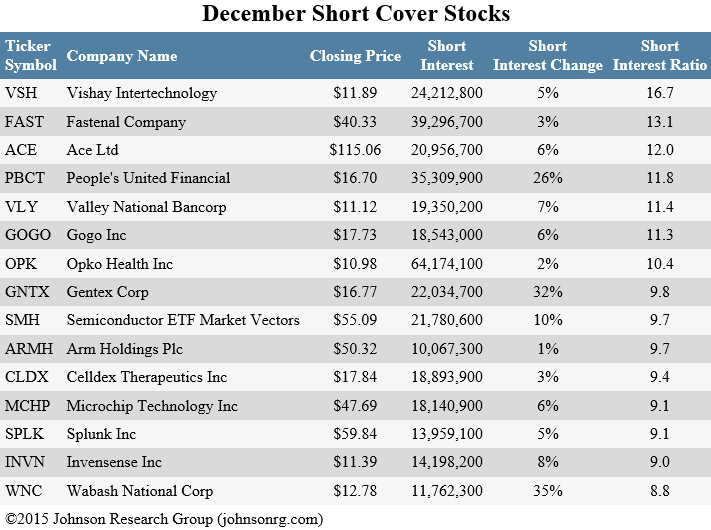
Task: Click the GOGO ticker cell
Action: coord(28,235)
